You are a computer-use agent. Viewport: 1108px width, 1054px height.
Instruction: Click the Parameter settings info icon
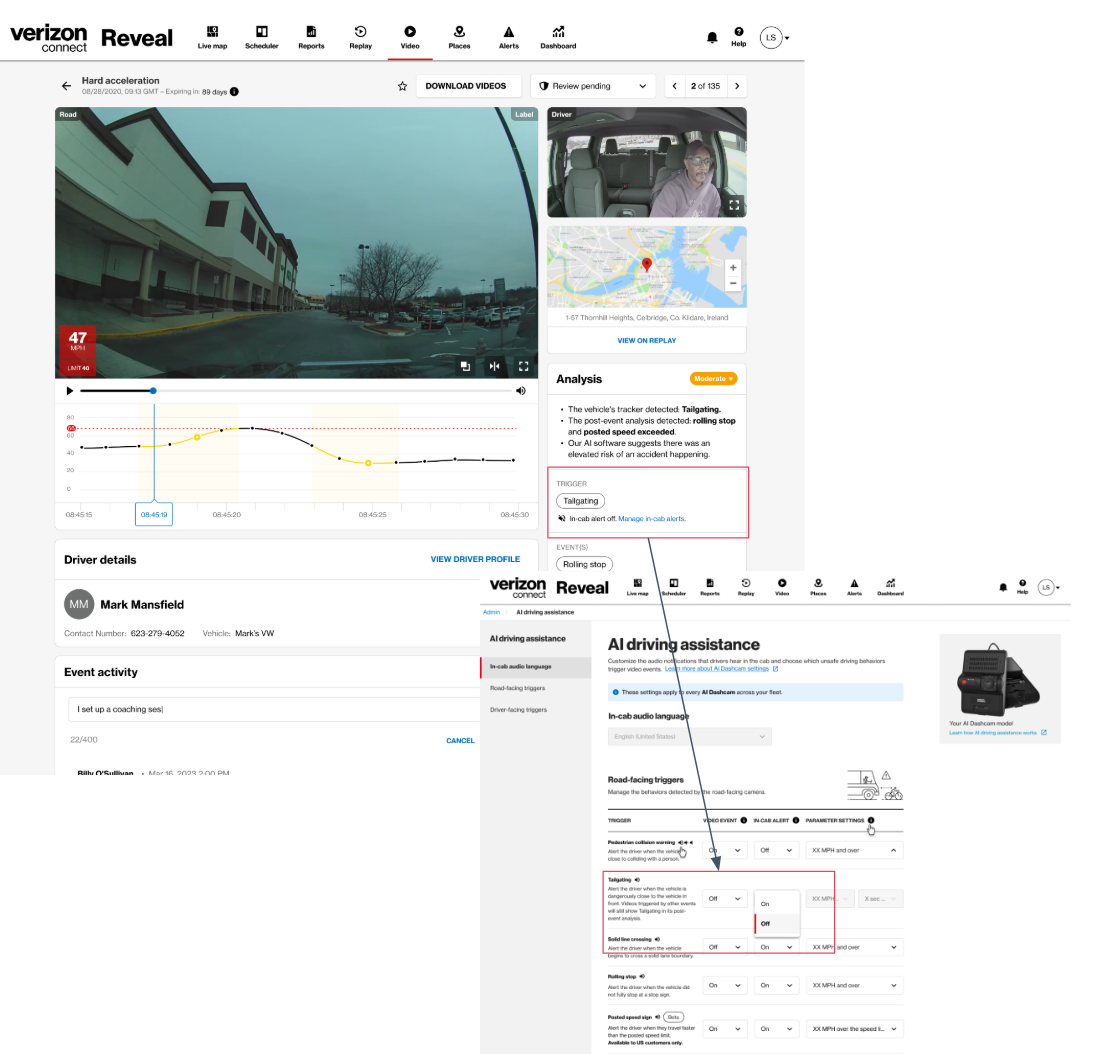[x=871, y=821]
